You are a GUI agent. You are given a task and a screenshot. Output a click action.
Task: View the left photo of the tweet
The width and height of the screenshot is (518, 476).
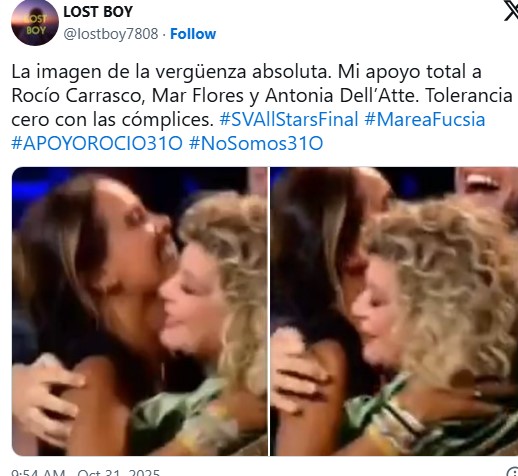[140, 311]
